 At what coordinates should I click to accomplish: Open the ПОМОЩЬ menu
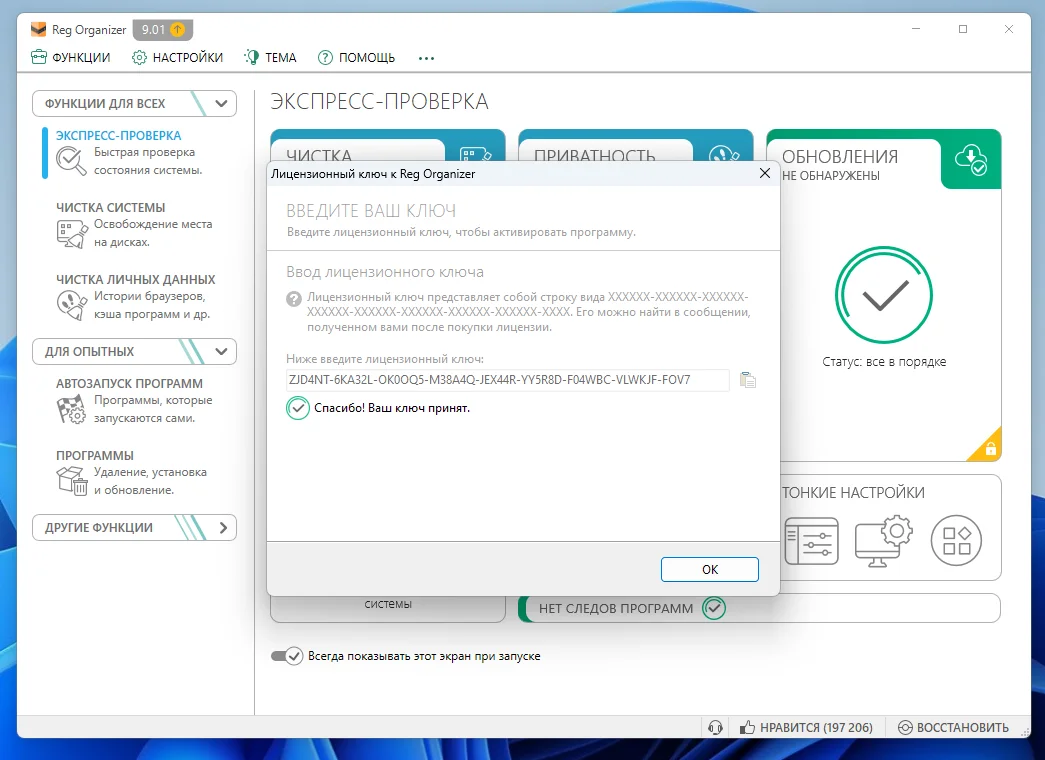click(x=357, y=57)
